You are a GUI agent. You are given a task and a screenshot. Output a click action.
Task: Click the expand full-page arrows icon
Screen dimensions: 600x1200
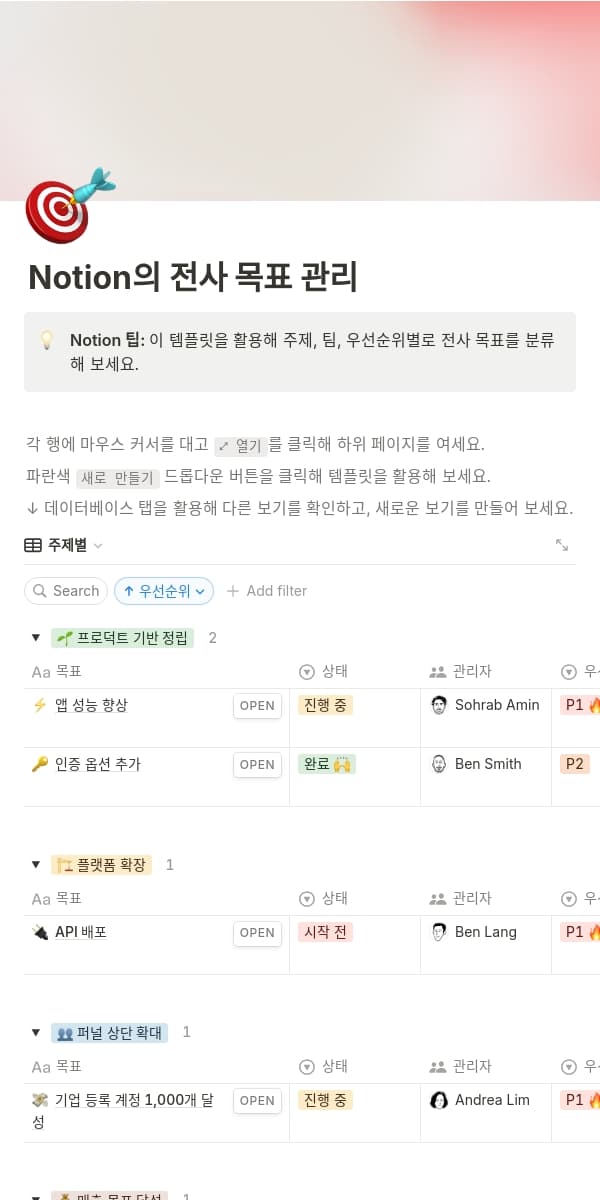point(562,545)
